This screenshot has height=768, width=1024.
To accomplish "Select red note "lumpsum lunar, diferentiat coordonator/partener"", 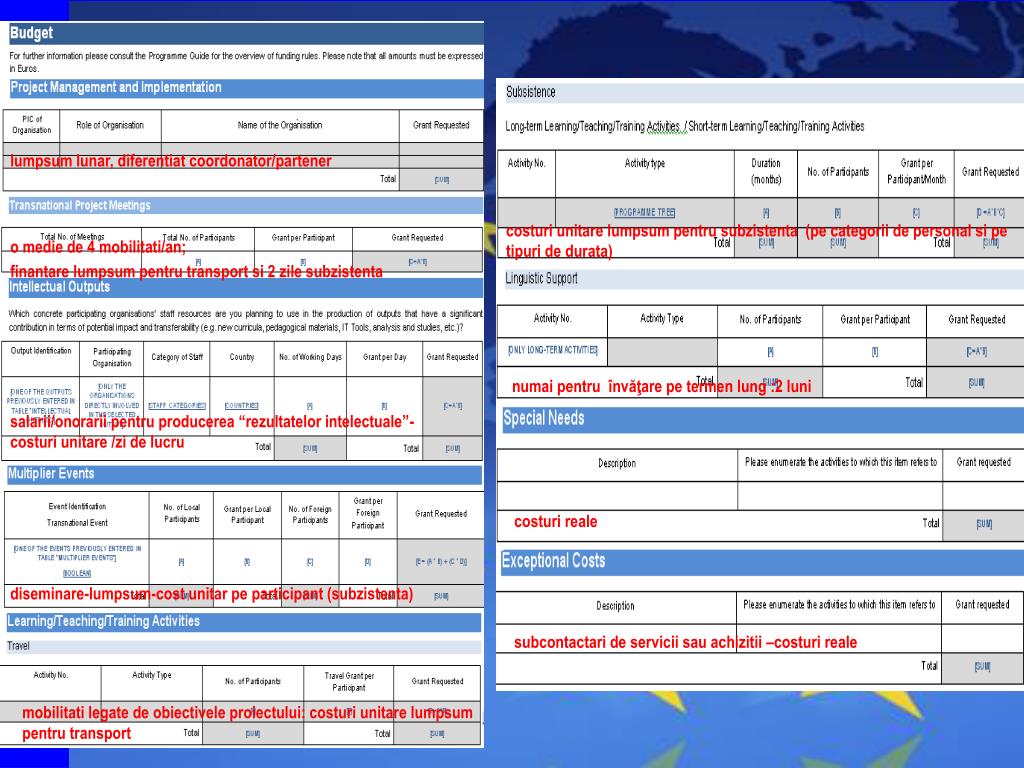I will (170, 161).
